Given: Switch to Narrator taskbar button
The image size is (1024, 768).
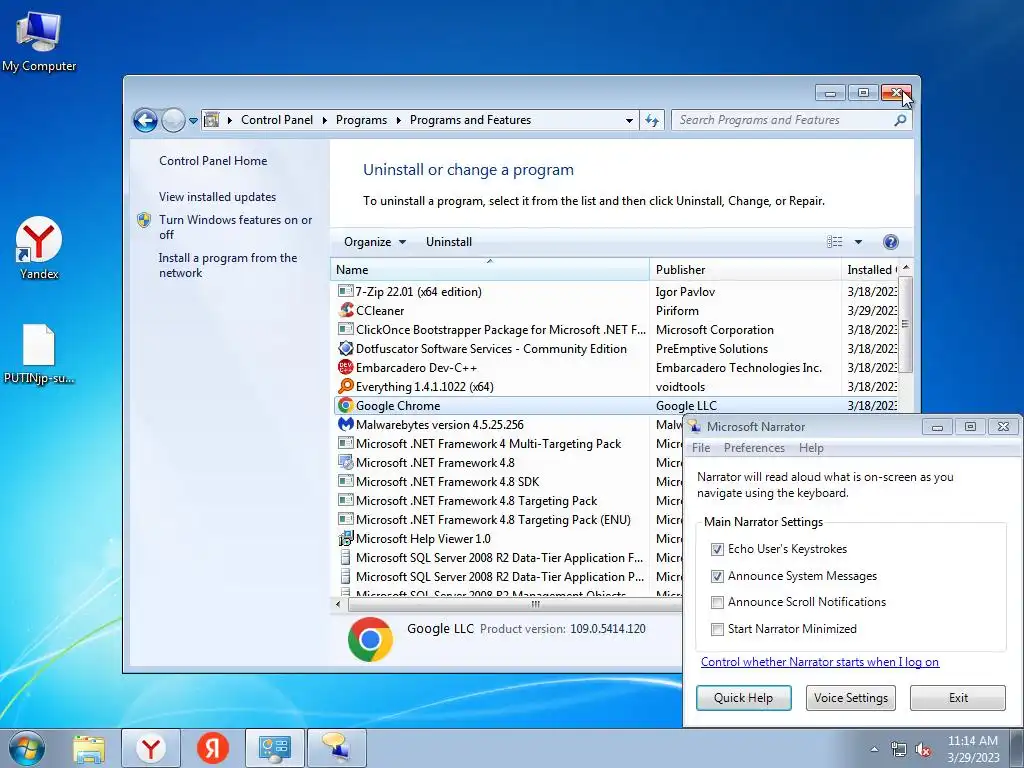Looking at the screenshot, I should click(x=336, y=748).
